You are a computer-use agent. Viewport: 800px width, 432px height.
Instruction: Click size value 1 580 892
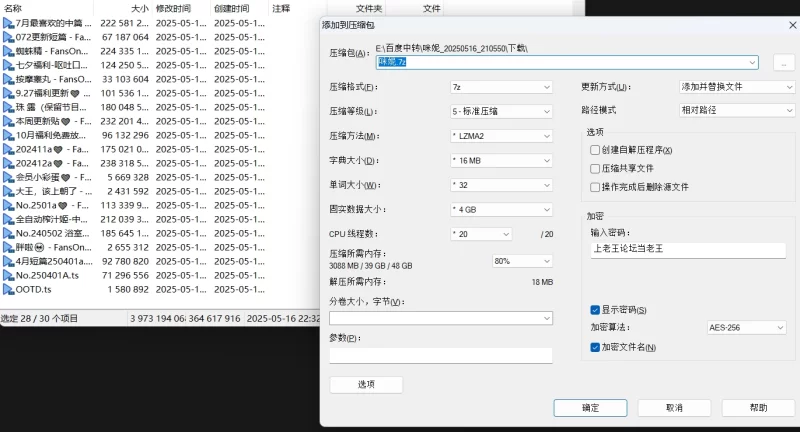pos(128,290)
